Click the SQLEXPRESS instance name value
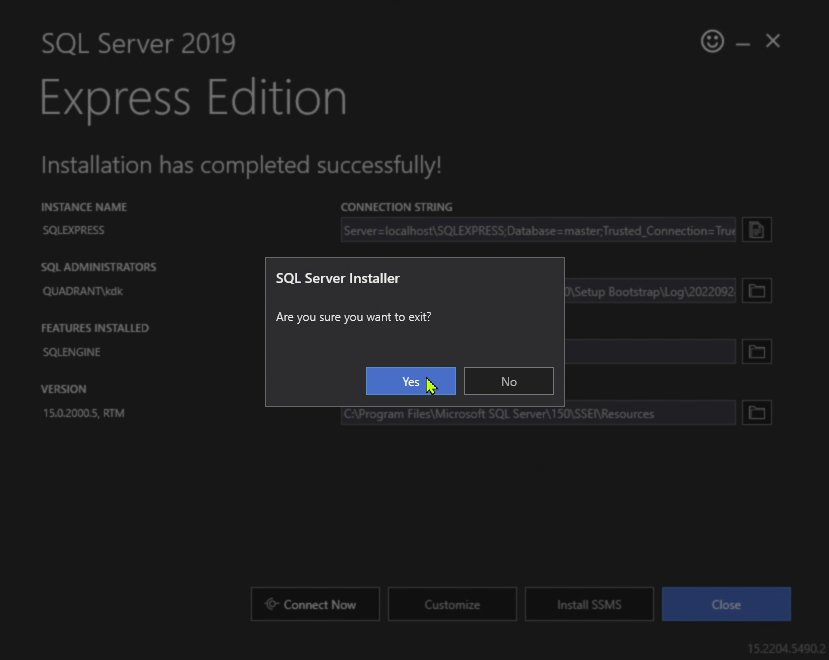The width and height of the screenshot is (829, 660). tap(73, 230)
